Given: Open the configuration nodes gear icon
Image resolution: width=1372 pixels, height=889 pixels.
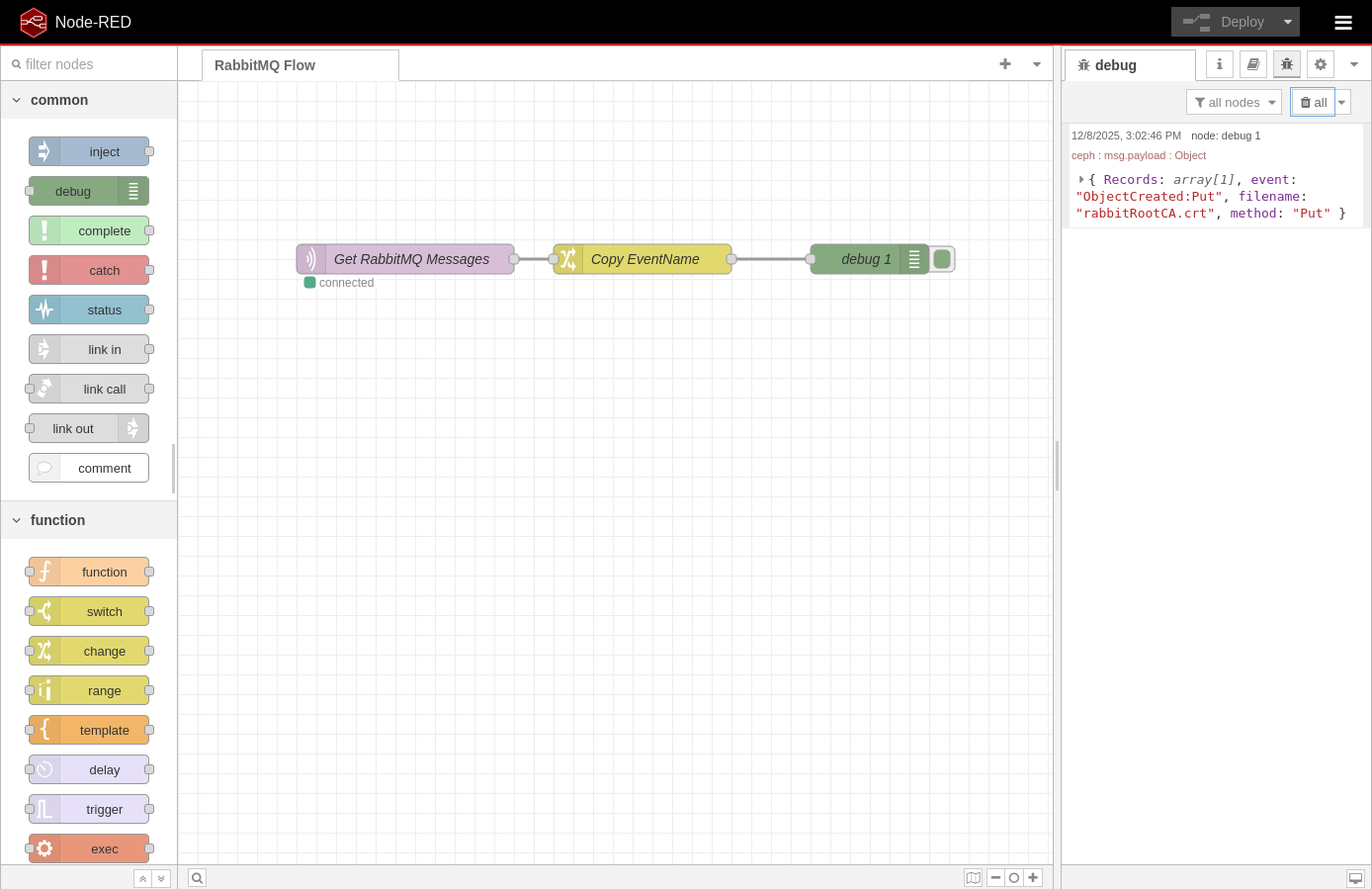Looking at the screenshot, I should (x=1320, y=64).
